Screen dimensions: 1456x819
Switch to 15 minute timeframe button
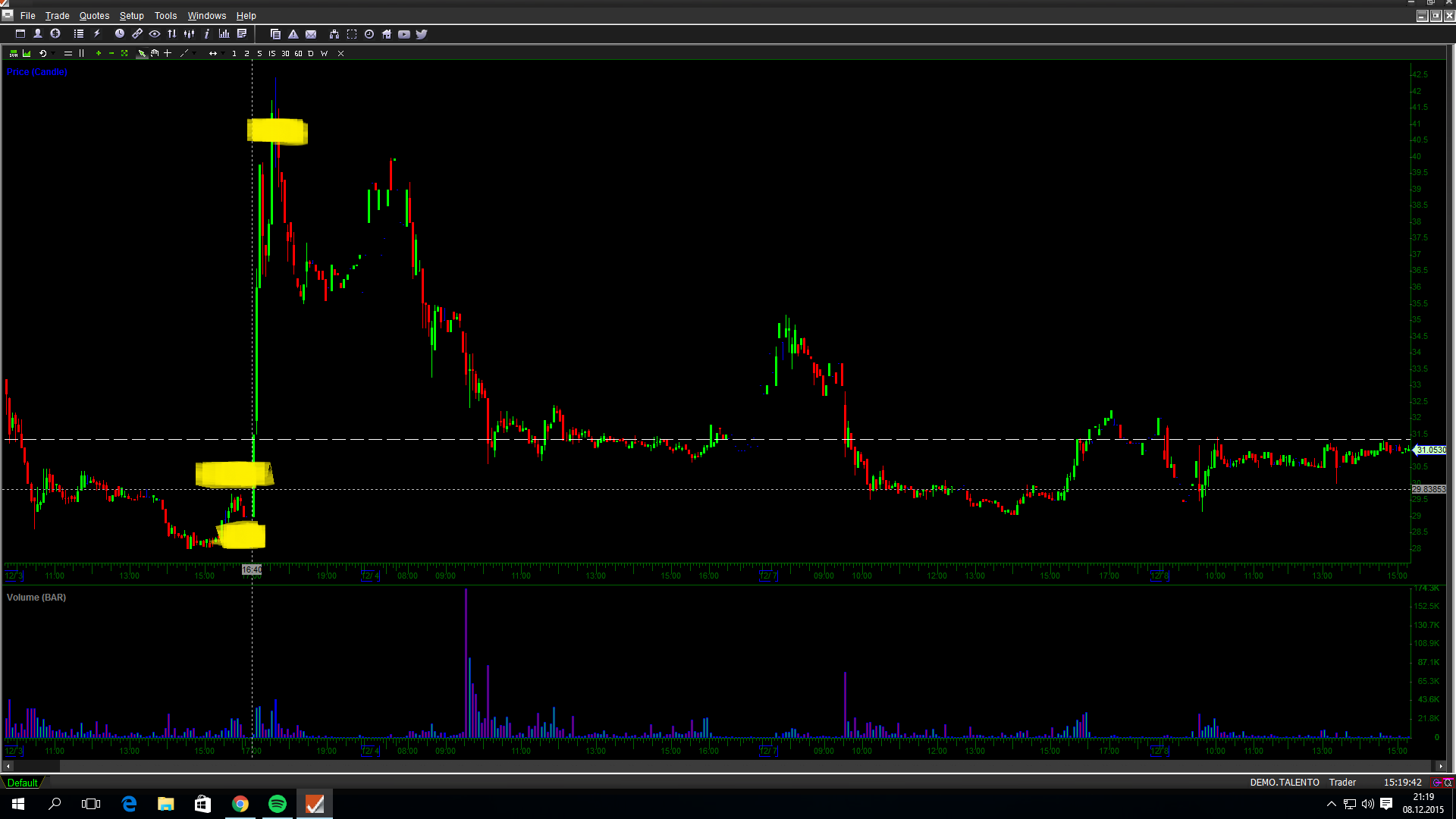(x=271, y=54)
